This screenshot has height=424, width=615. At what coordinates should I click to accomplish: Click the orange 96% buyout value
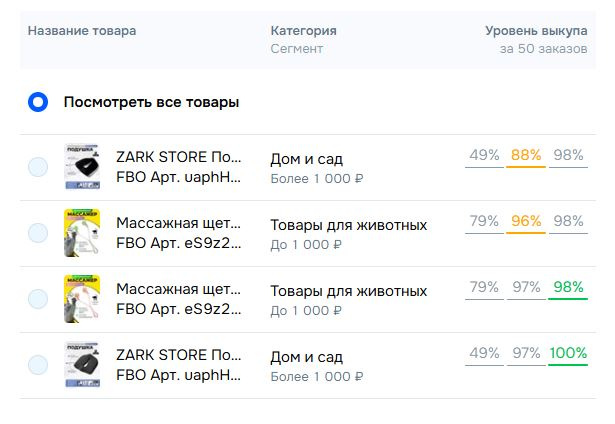(526, 221)
